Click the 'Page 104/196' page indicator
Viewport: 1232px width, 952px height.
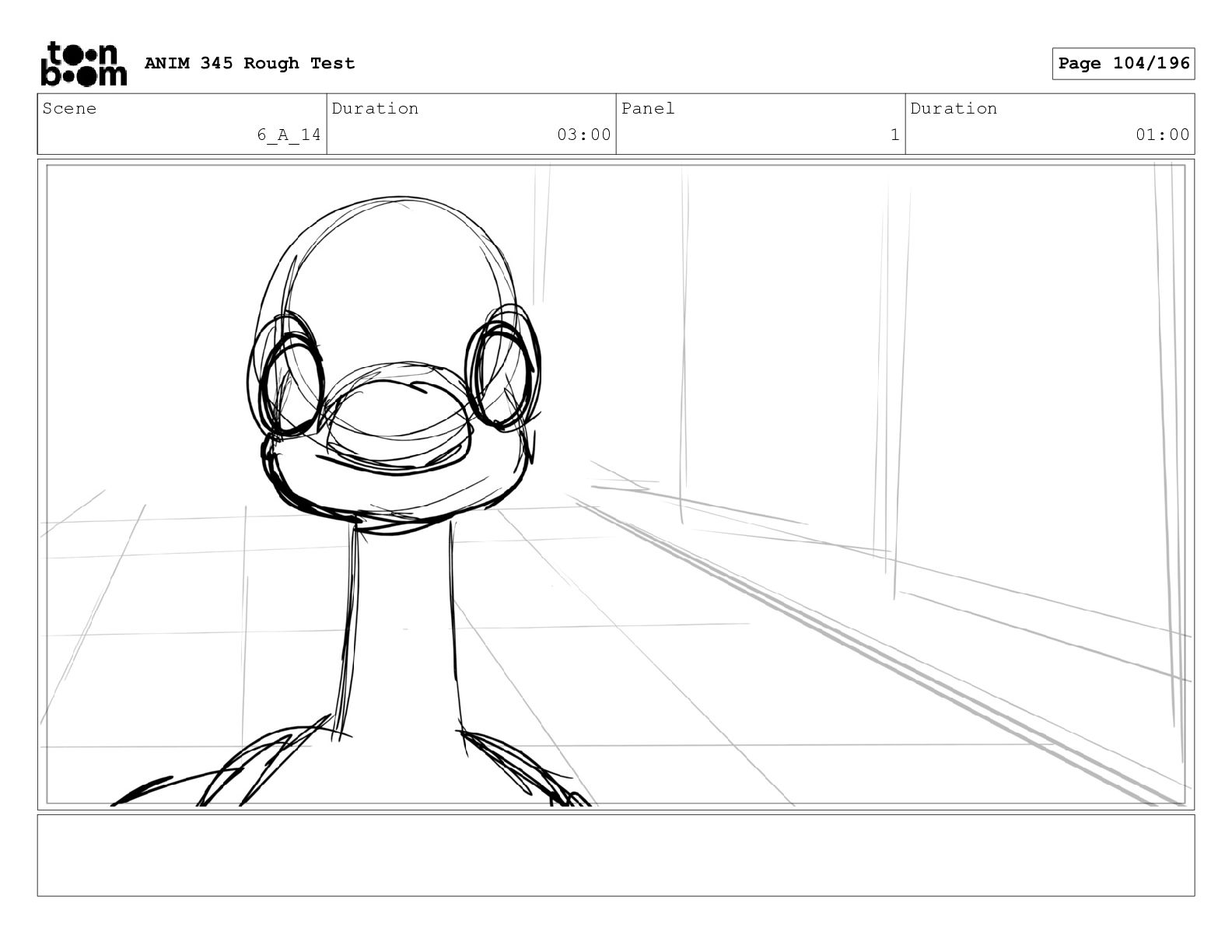1123,63
